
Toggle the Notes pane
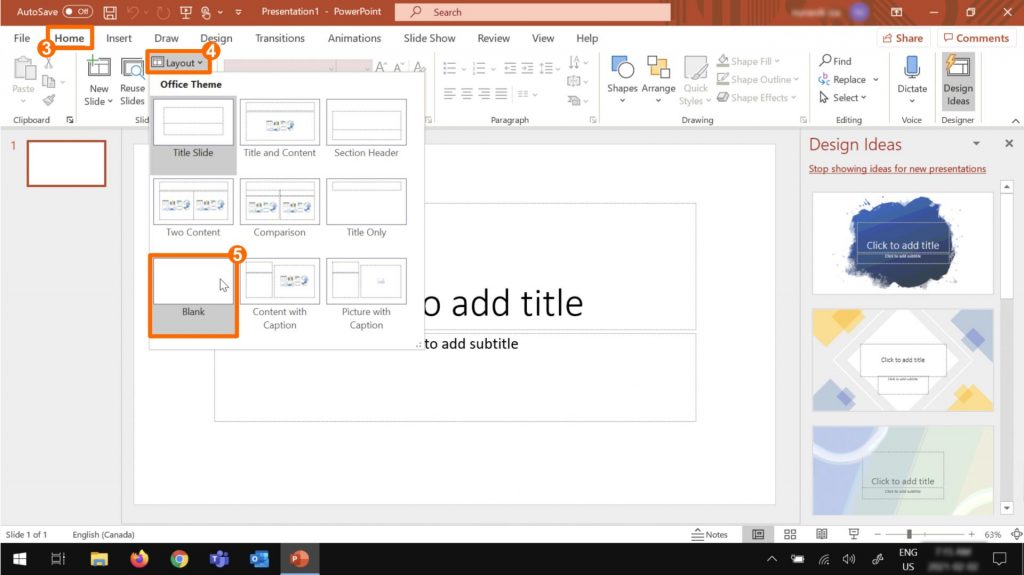pos(710,535)
